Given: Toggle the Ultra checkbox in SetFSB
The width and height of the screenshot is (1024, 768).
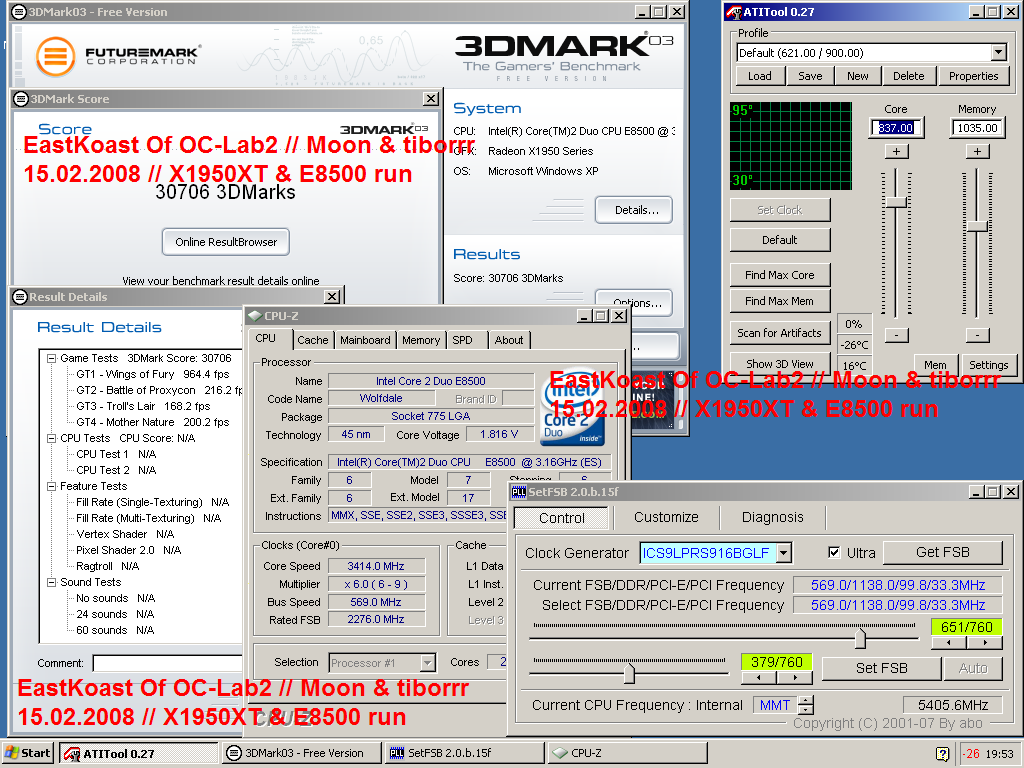Looking at the screenshot, I should point(834,552).
